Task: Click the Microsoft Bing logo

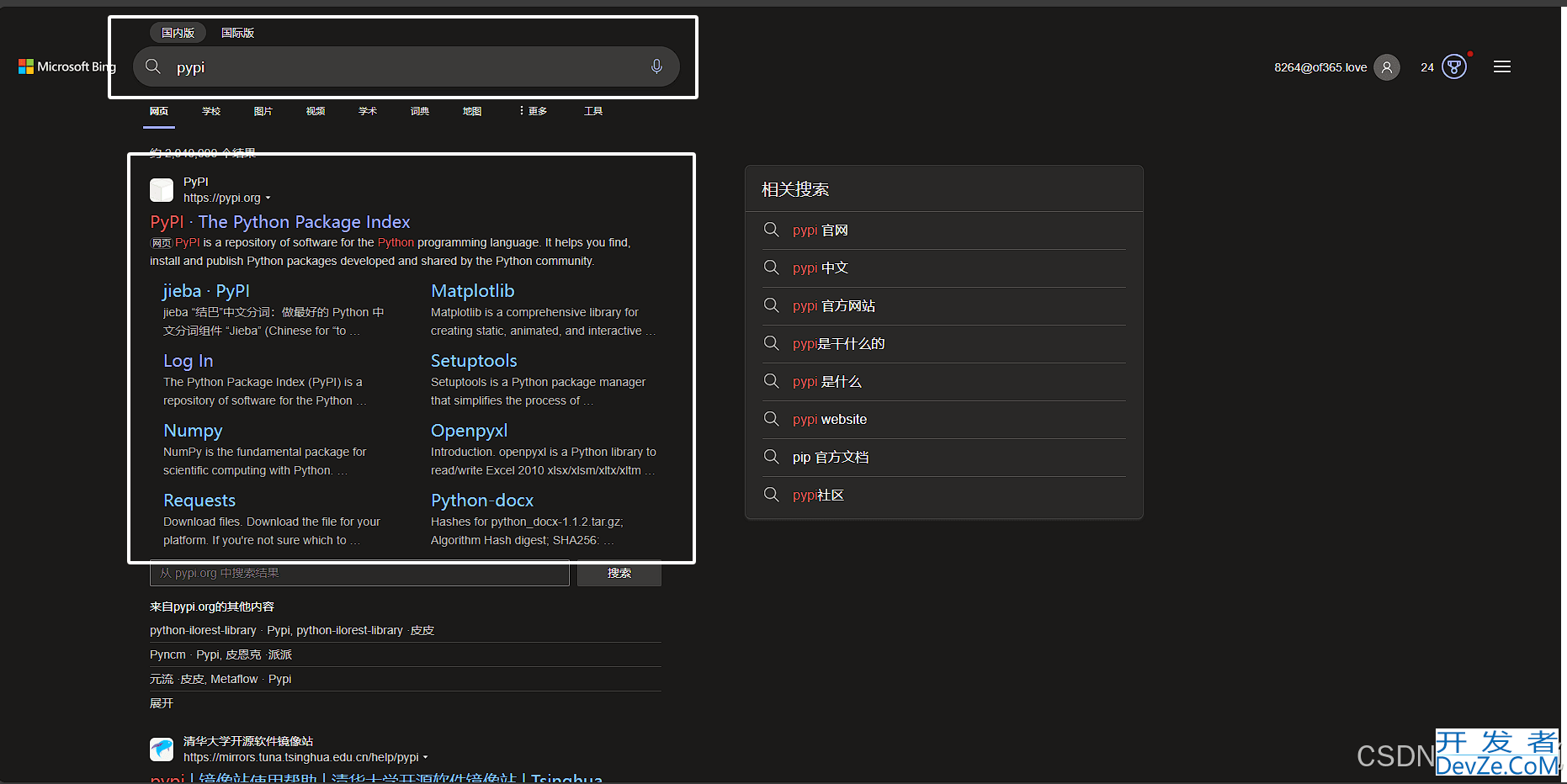Action: pyautogui.click(x=67, y=66)
